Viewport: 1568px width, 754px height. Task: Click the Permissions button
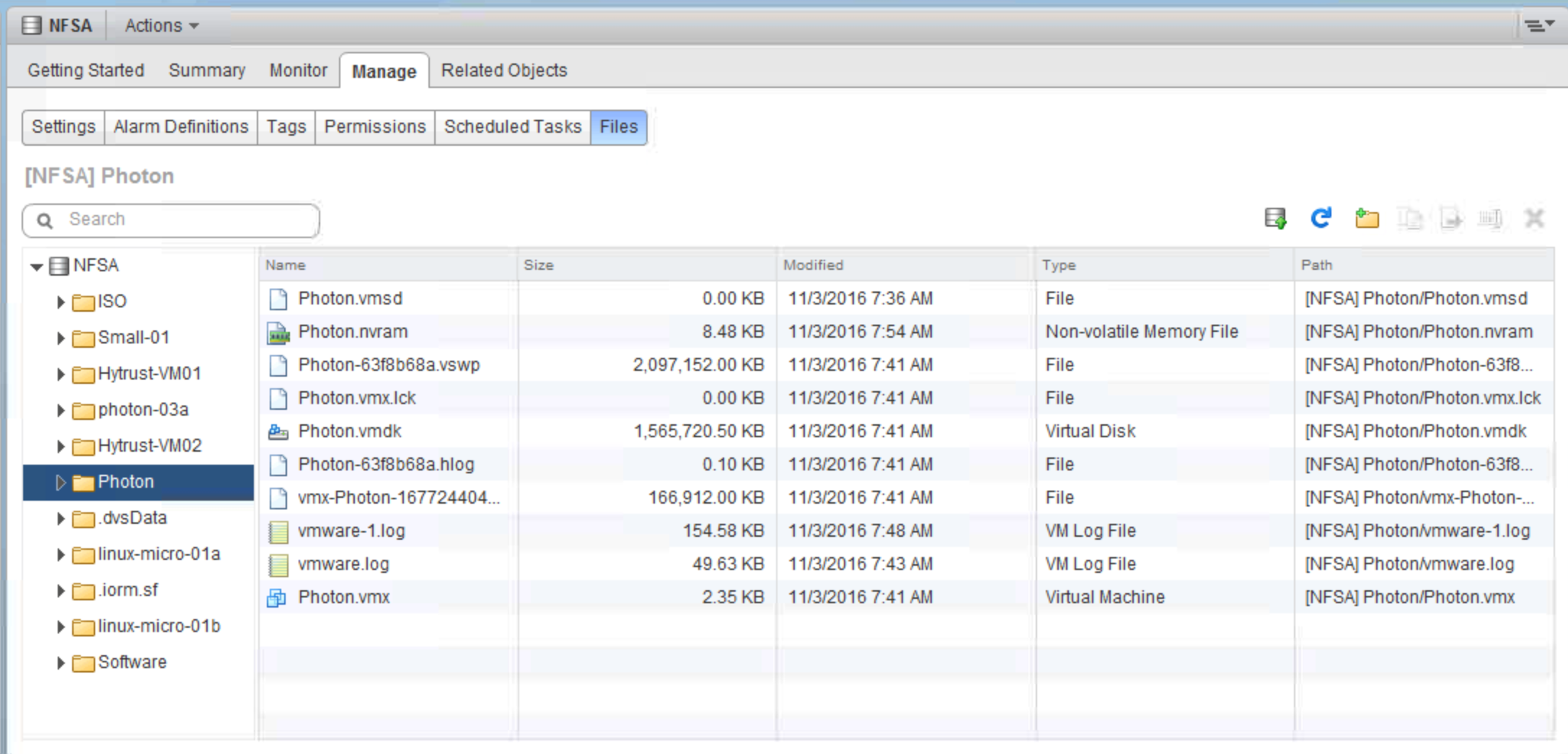click(x=374, y=127)
